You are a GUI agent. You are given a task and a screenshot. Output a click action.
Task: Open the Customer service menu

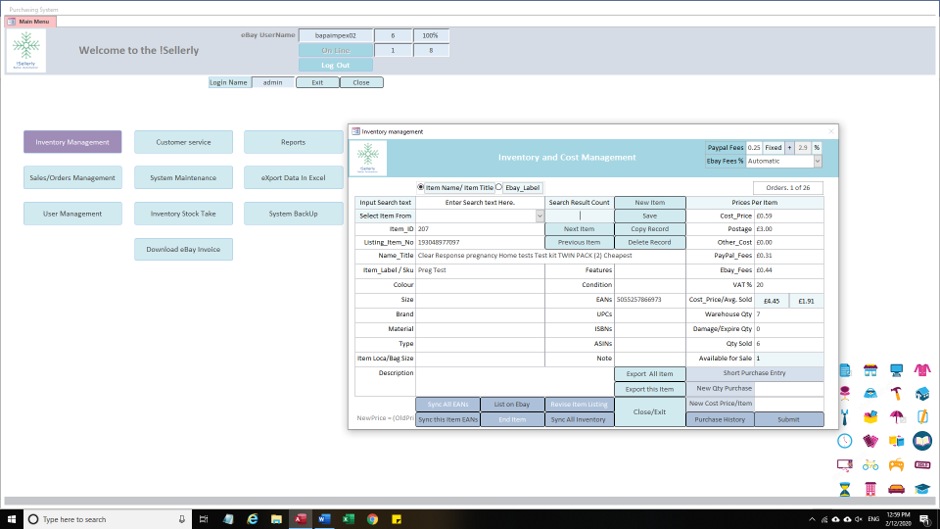coord(183,142)
